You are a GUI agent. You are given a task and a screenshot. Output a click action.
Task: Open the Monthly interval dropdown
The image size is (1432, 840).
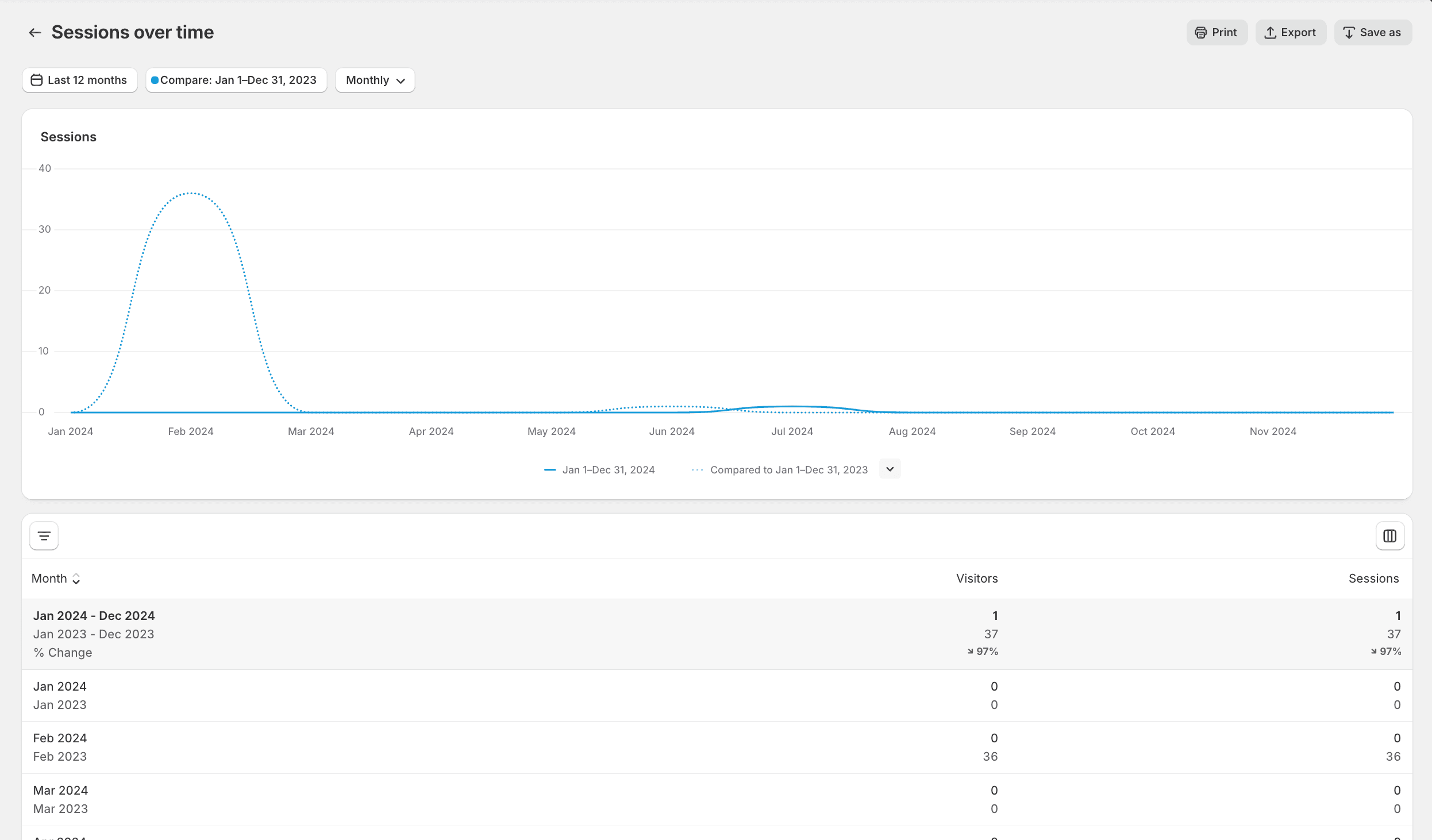(375, 80)
